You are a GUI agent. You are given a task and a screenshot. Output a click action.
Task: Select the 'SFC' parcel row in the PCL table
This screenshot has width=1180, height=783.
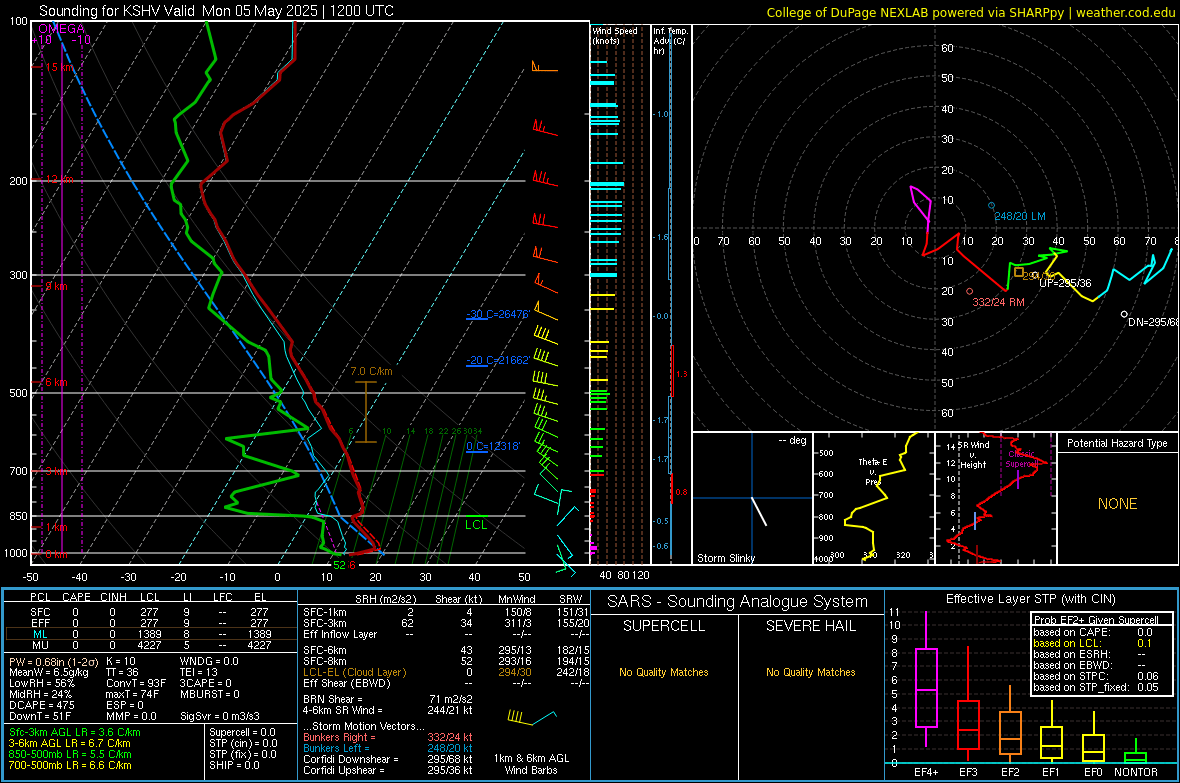[x=151, y=612]
